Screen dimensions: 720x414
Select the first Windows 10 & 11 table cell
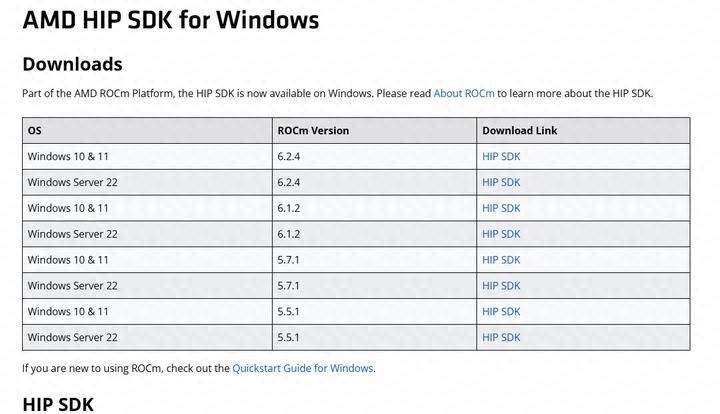click(x=68, y=156)
